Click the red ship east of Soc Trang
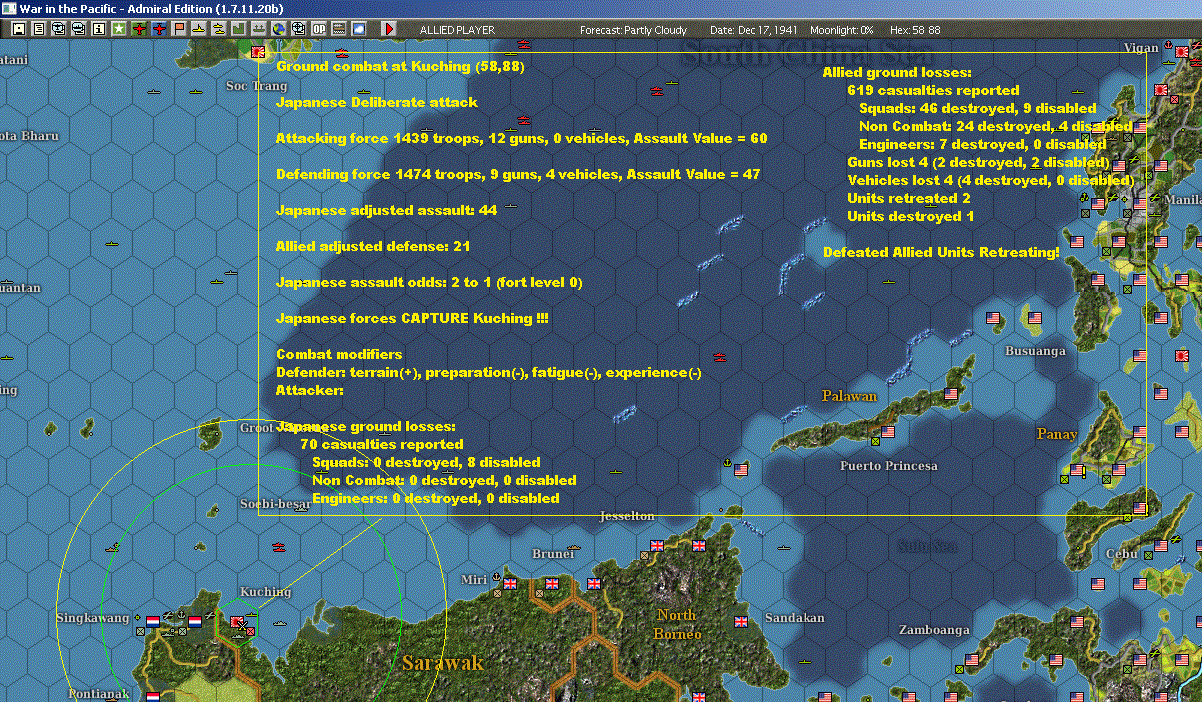Image resolution: width=1202 pixels, height=702 pixels. click(x=341, y=52)
